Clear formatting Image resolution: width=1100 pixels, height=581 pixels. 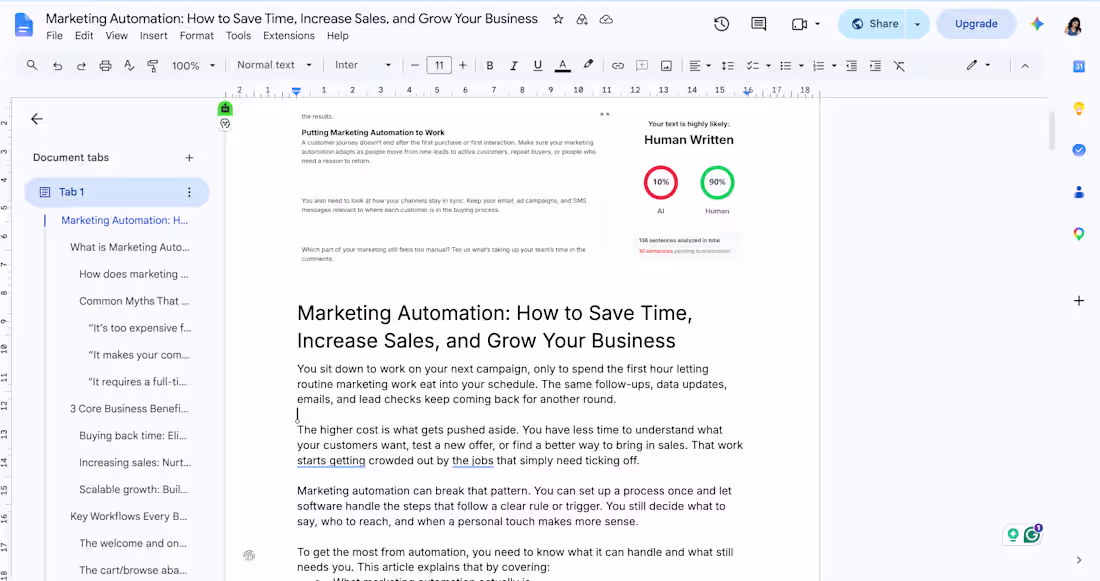point(899,65)
